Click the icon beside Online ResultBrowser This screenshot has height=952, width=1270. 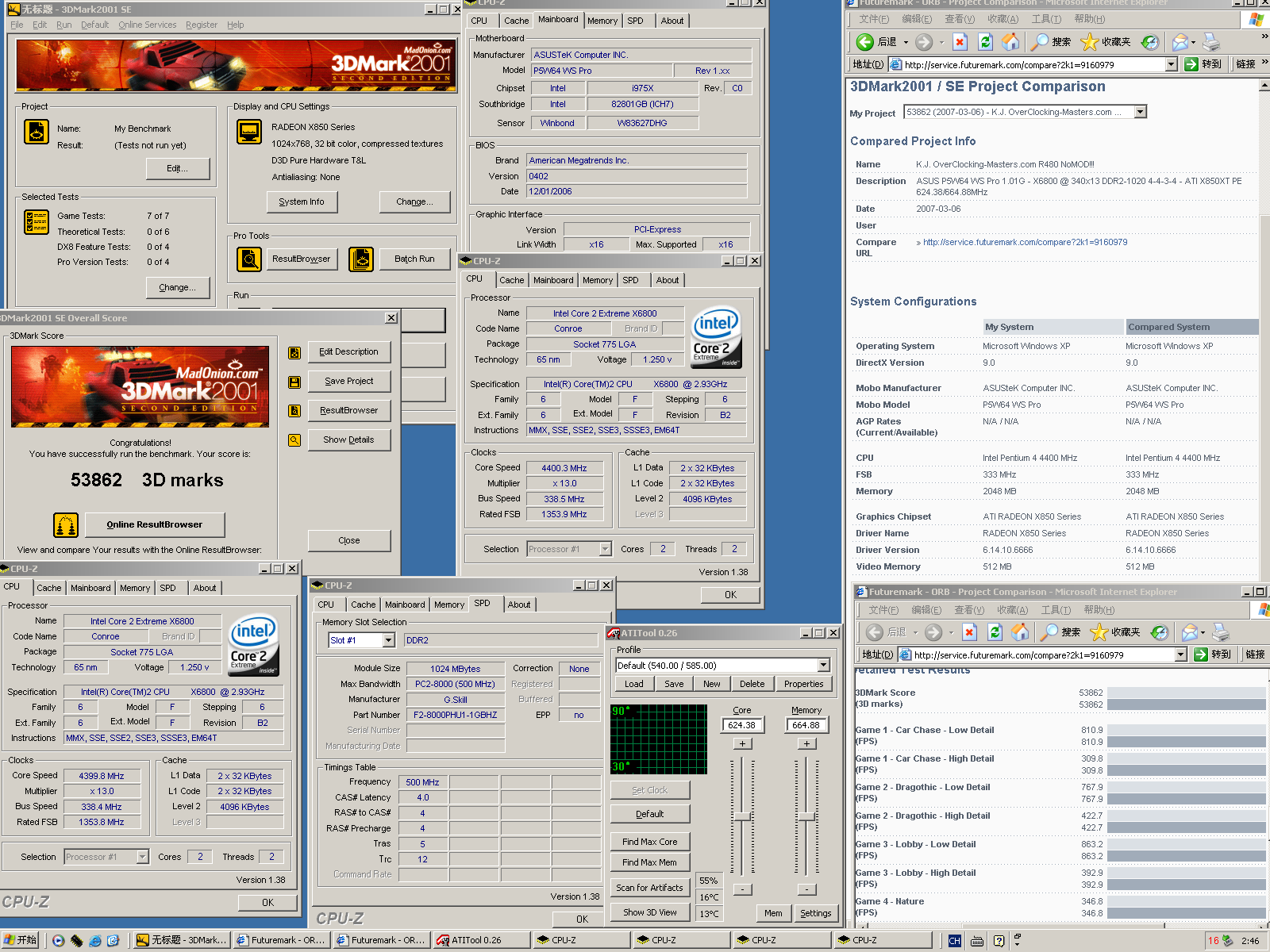click(66, 524)
